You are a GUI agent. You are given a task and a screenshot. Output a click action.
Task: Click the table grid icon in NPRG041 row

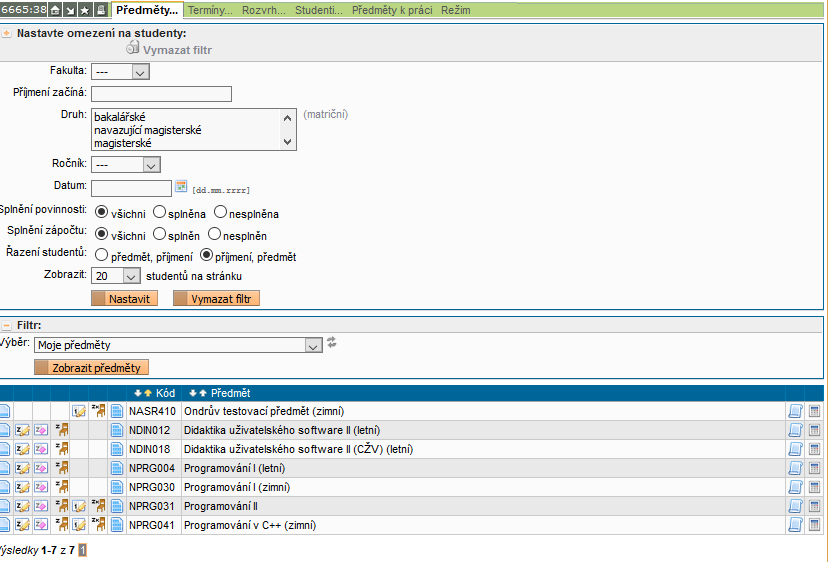[x=814, y=525]
